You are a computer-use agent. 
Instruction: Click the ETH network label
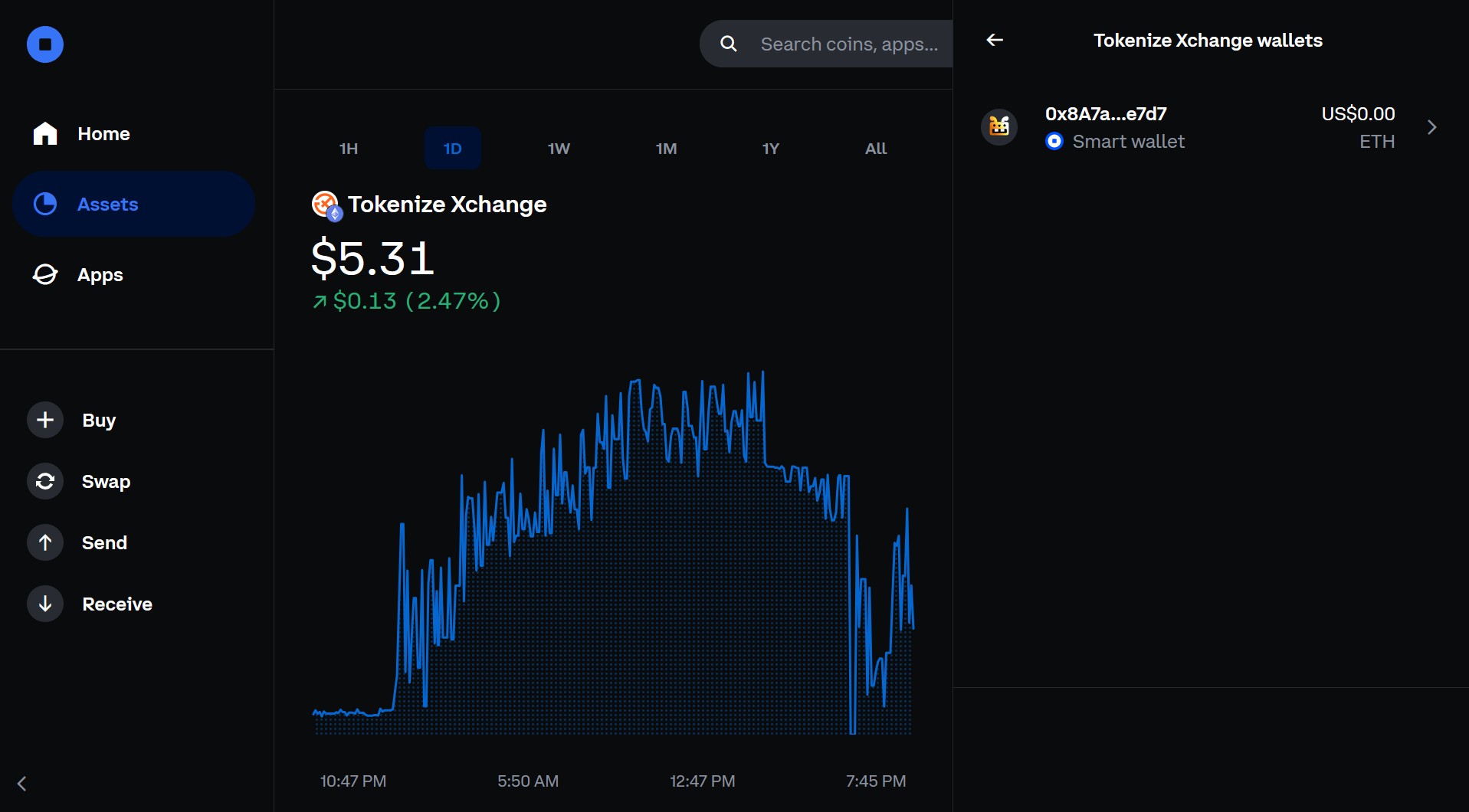coord(1377,142)
